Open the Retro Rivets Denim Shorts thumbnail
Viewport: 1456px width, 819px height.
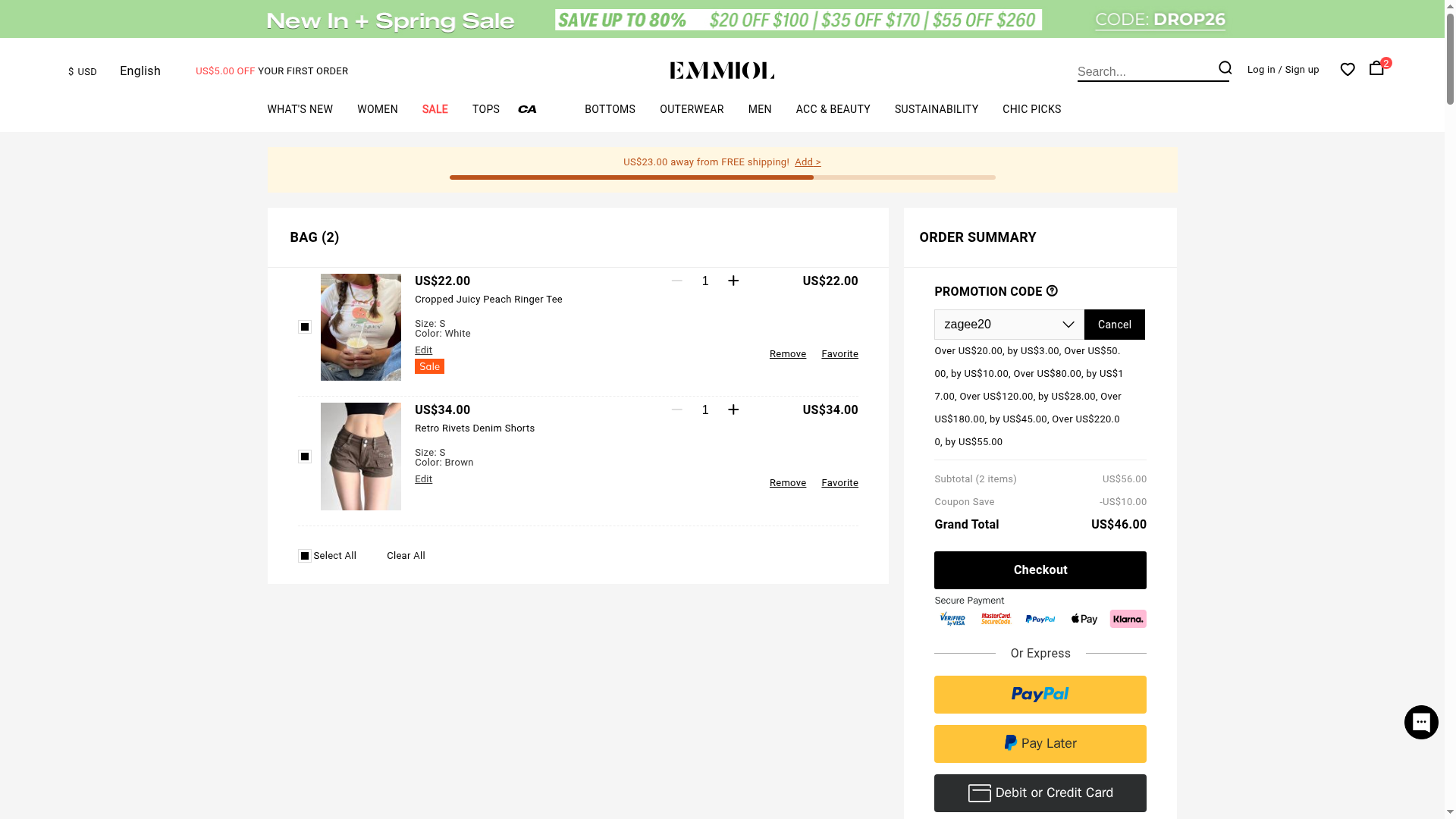(x=361, y=457)
